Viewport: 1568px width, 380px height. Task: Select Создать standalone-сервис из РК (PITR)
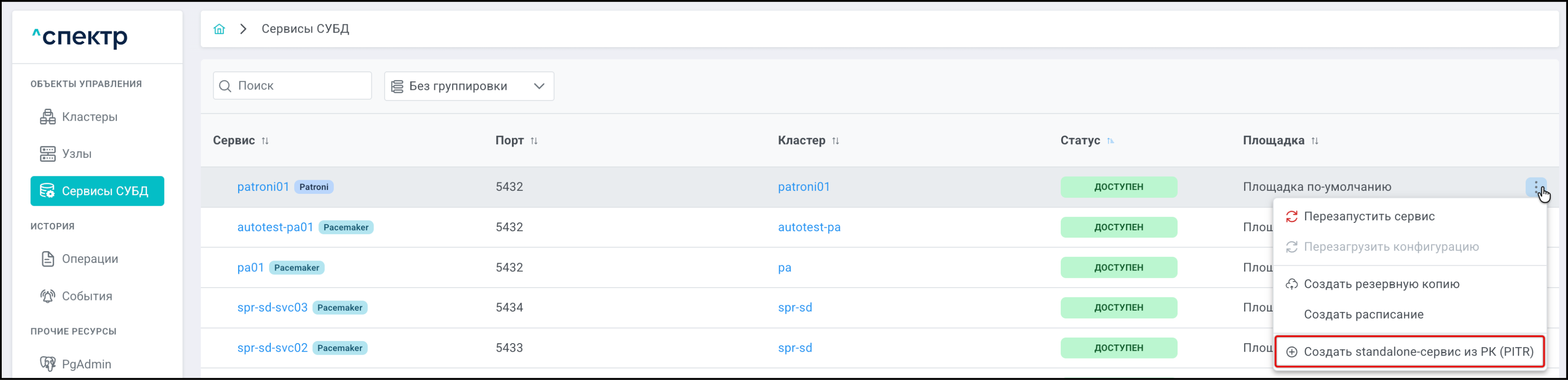(1418, 351)
